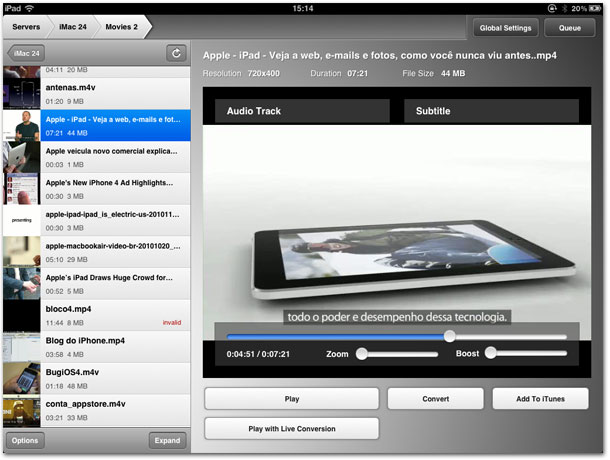The height and width of the screenshot is (460, 610).
Task: Click the Apple's New iPhone 4 Ad thumbnail
Action: click(22, 189)
